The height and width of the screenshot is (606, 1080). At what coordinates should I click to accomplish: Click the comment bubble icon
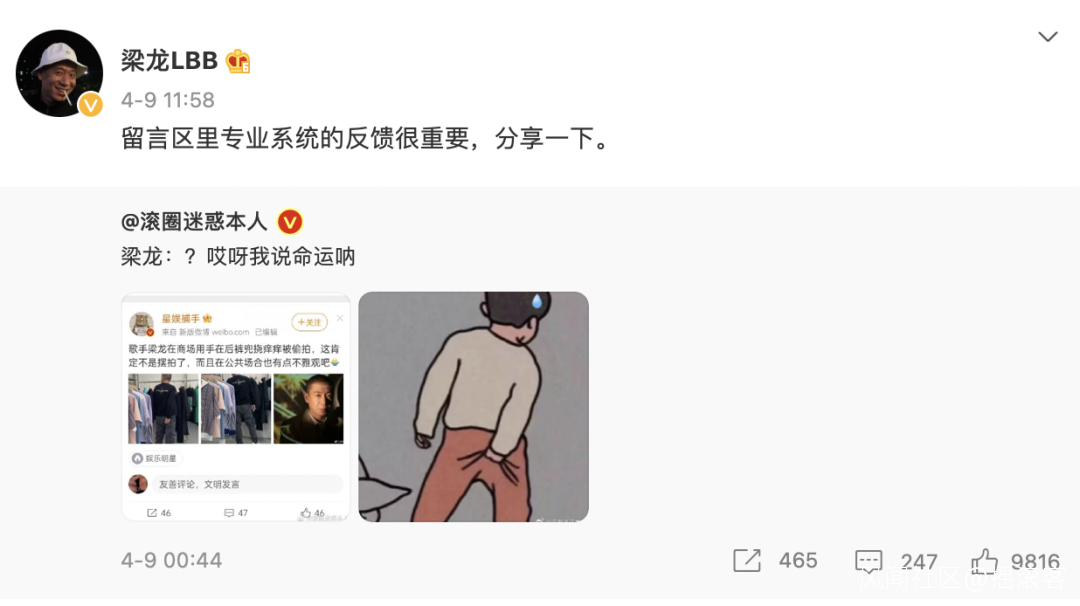(869, 561)
